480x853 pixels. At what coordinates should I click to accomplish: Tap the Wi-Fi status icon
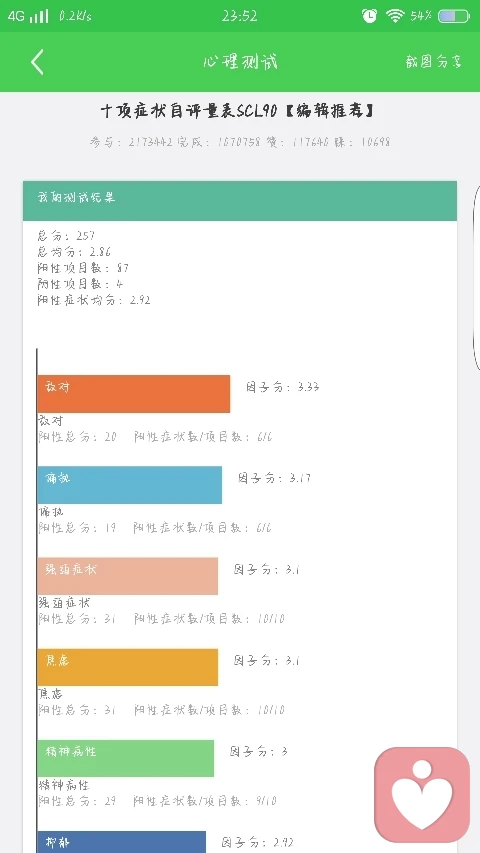pos(395,16)
